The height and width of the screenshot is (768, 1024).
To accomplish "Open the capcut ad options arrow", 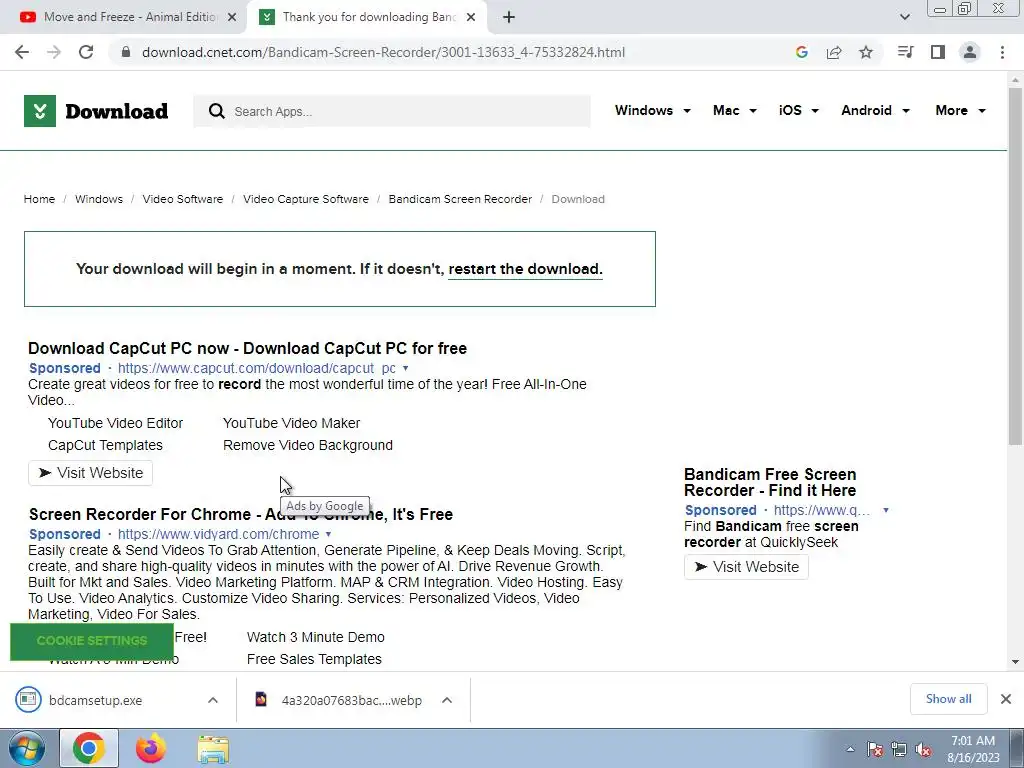I will click(406, 368).
